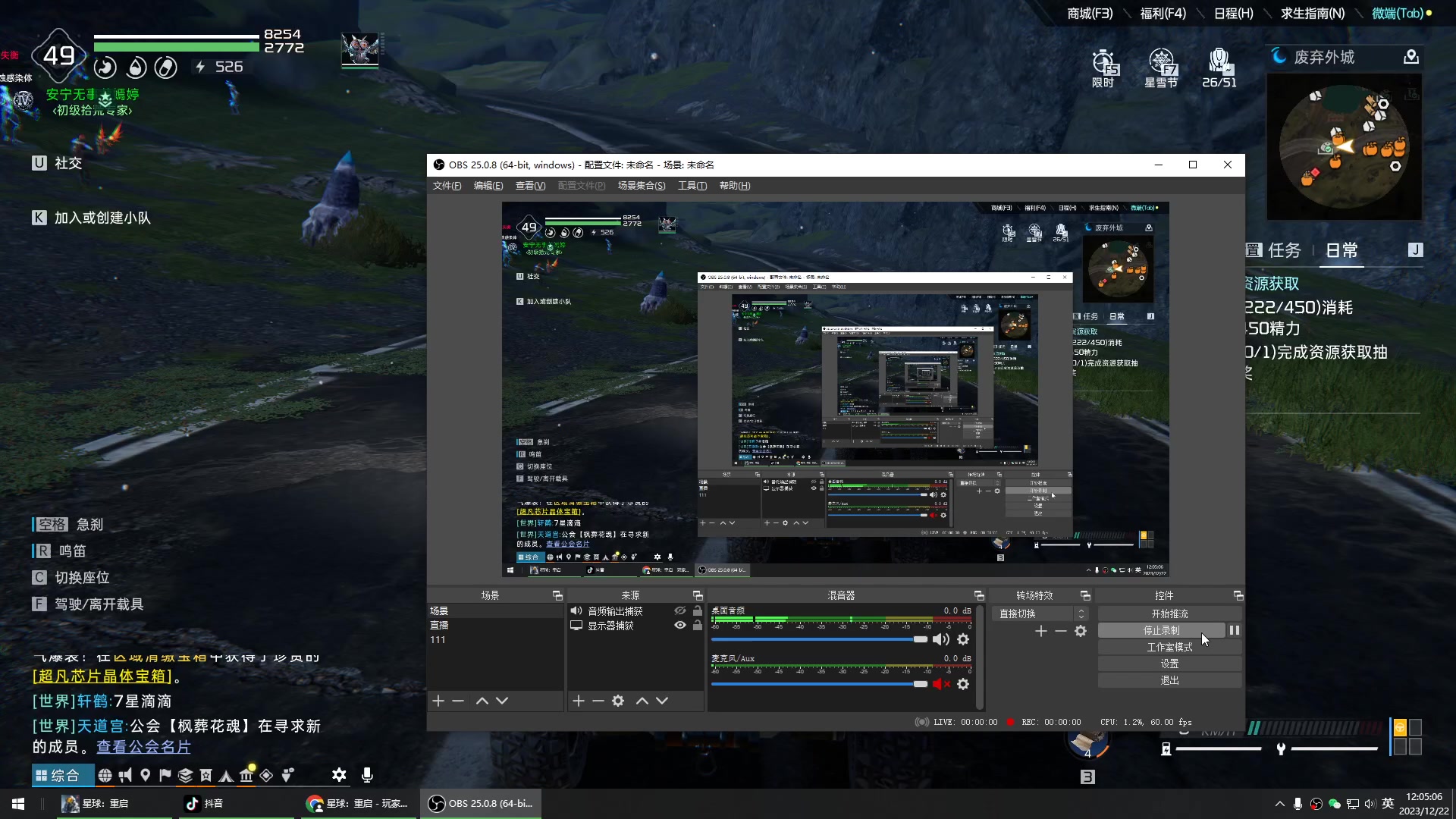Move the selected scene up

[482, 701]
